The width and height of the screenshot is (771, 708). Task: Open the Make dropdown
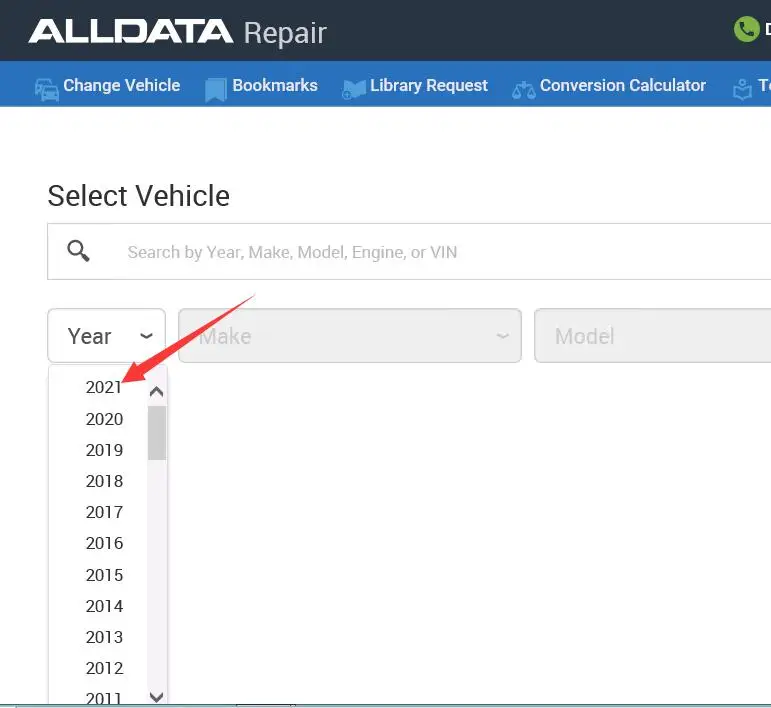pyautogui.click(x=349, y=336)
